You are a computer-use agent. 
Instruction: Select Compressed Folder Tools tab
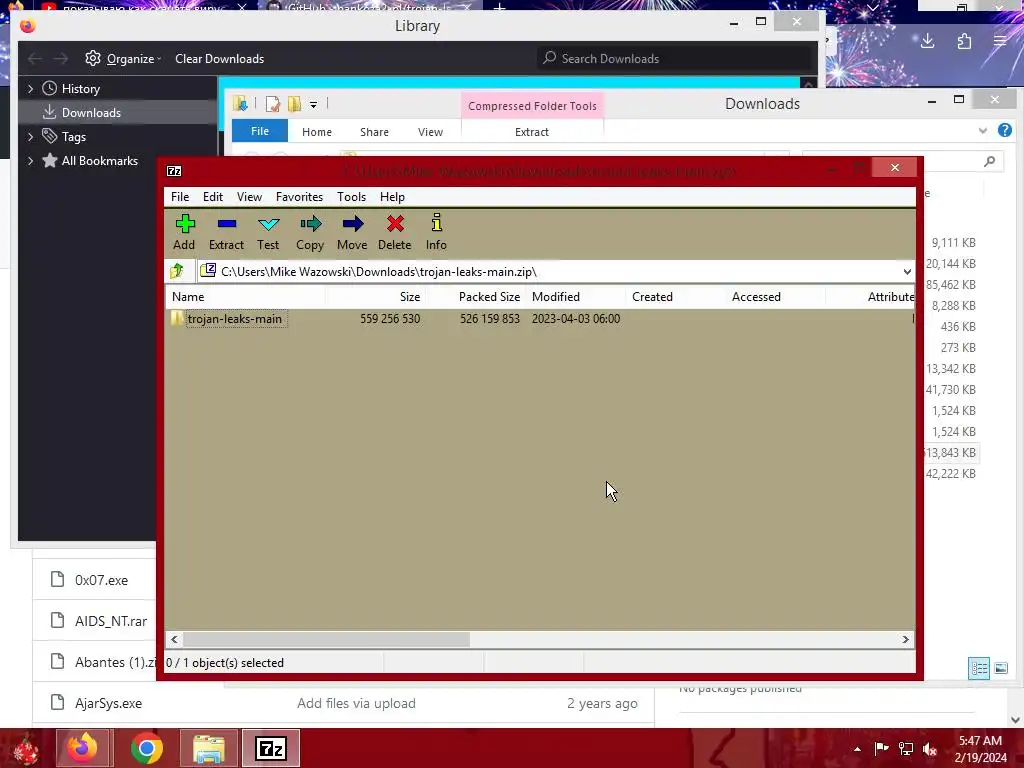pos(532,106)
